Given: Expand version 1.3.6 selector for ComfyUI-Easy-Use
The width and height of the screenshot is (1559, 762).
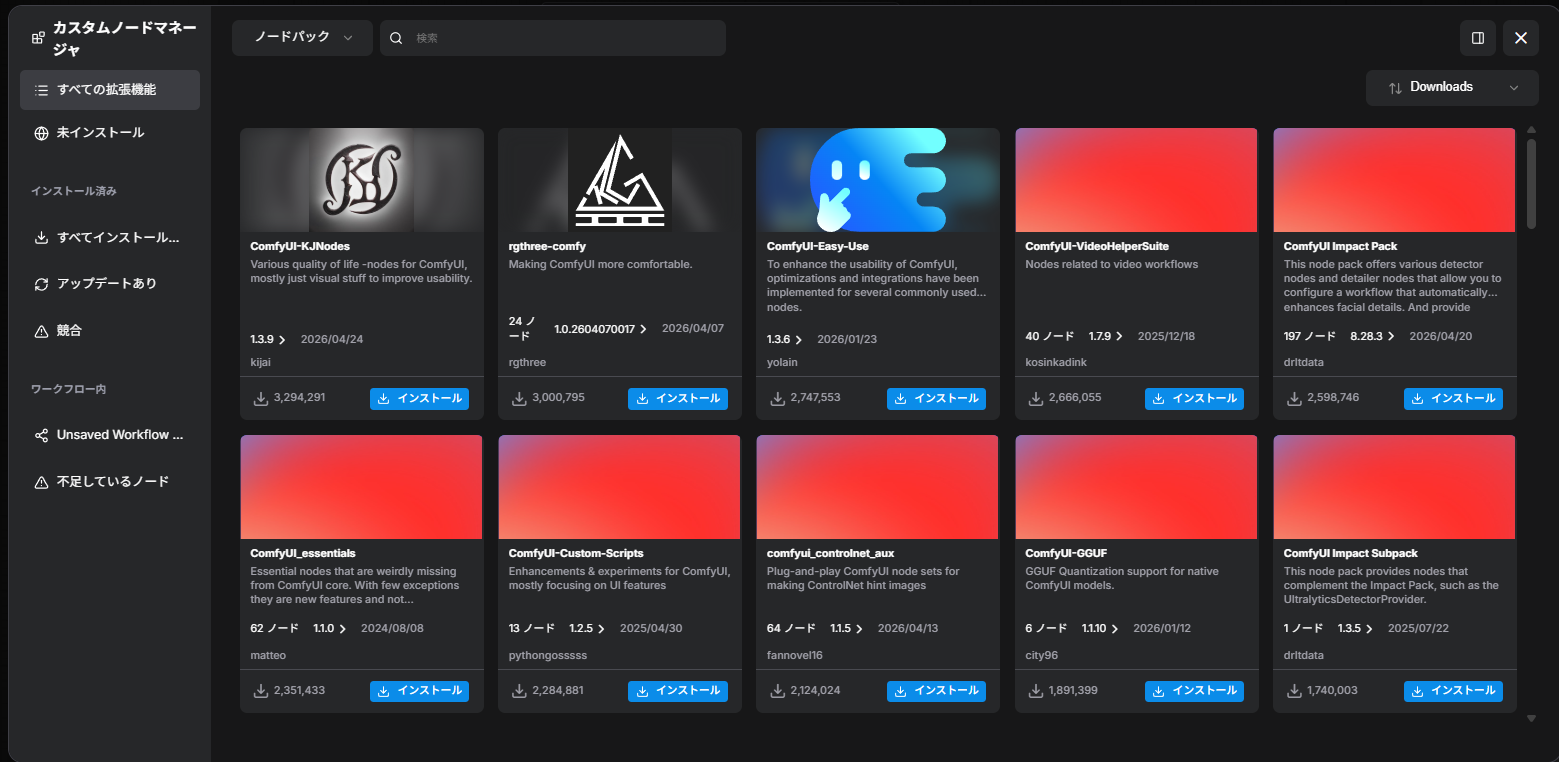Looking at the screenshot, I should [785, 340].
